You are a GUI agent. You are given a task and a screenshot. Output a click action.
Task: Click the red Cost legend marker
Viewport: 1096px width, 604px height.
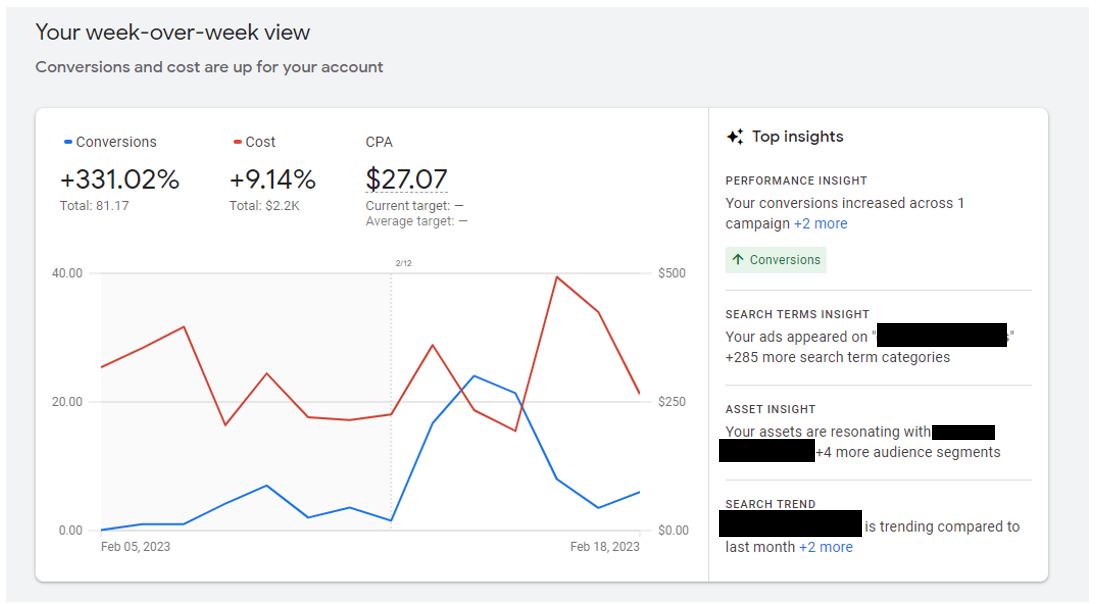point(237,142)
